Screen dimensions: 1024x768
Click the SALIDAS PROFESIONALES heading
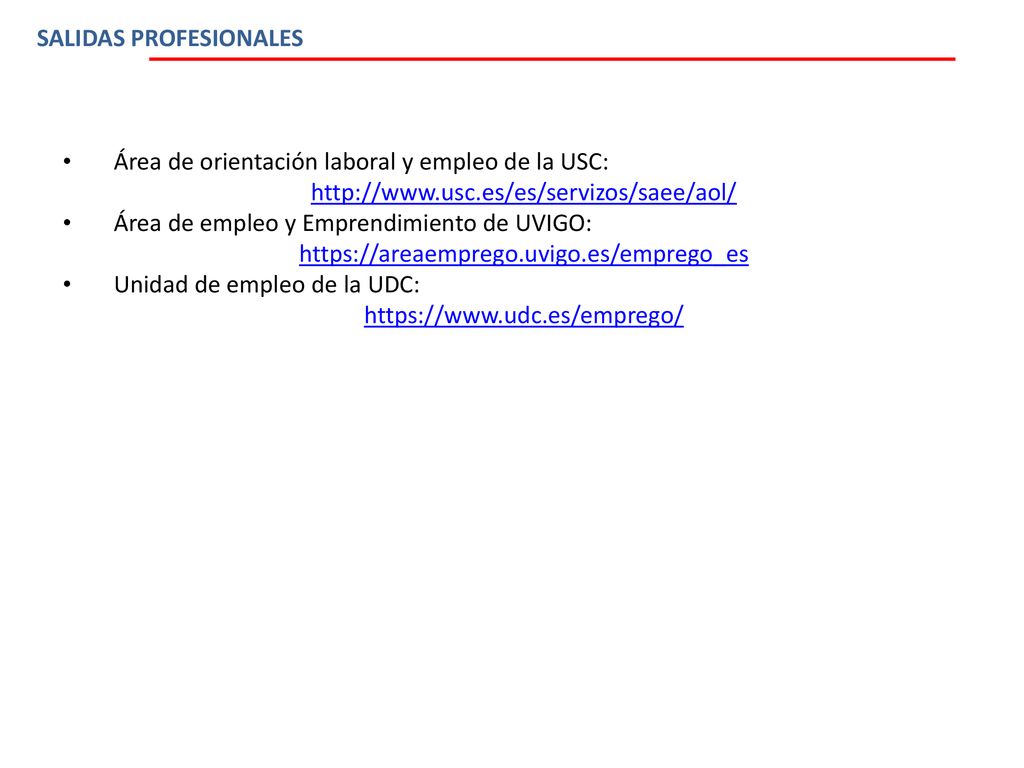(x=170, y=39)
